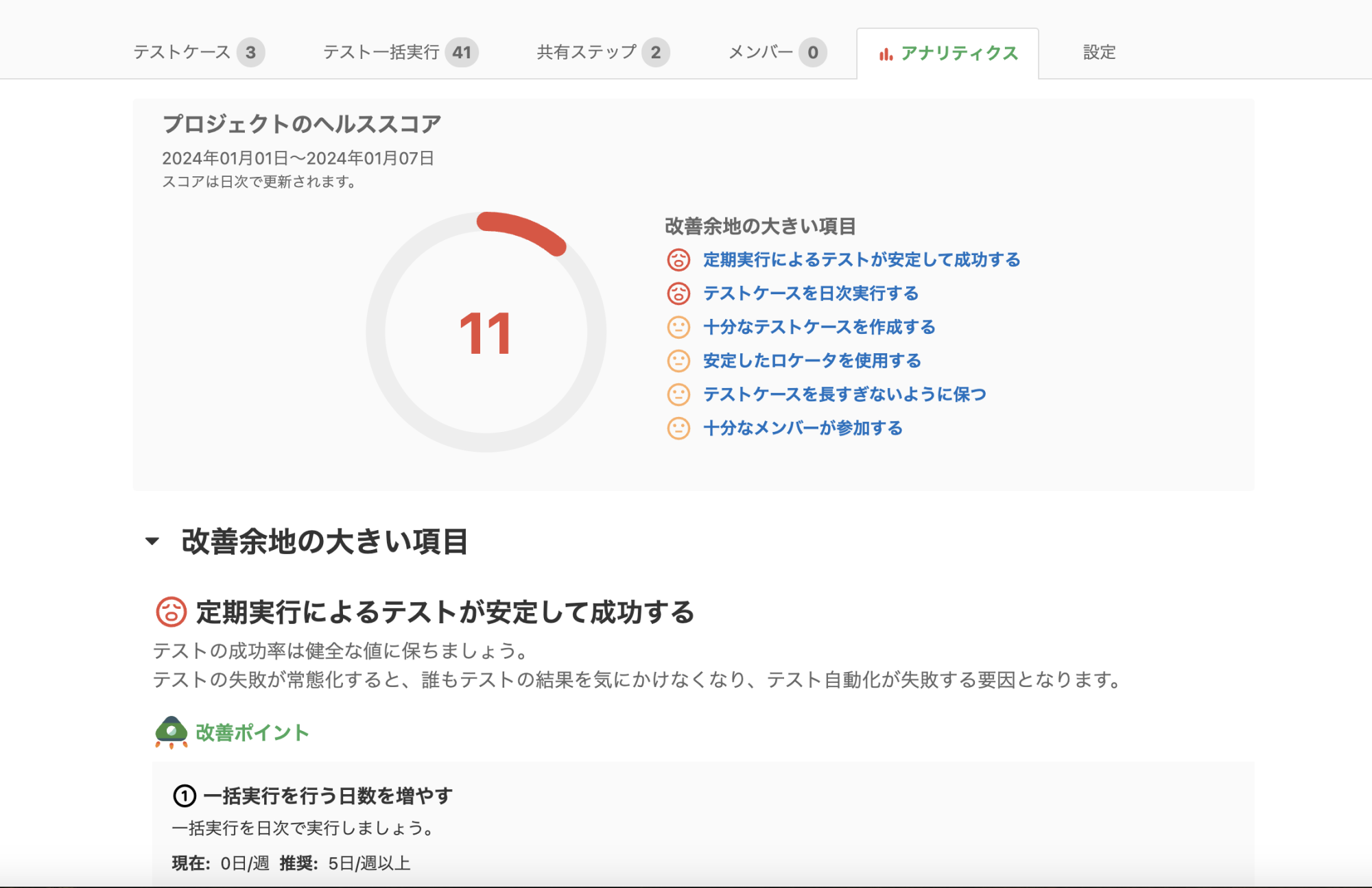Go to the 共有ステップ tab
Viewport: 1372px width, 888px height.
pos(602,52)
